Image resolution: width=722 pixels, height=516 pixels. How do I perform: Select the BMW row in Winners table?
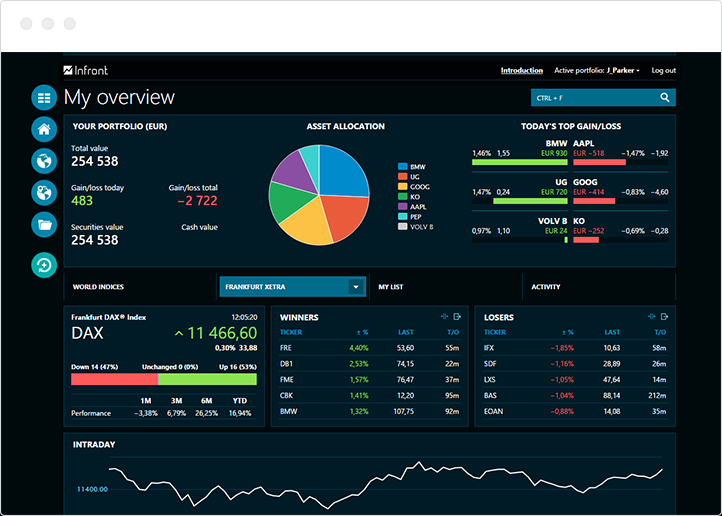pos(370,412)
